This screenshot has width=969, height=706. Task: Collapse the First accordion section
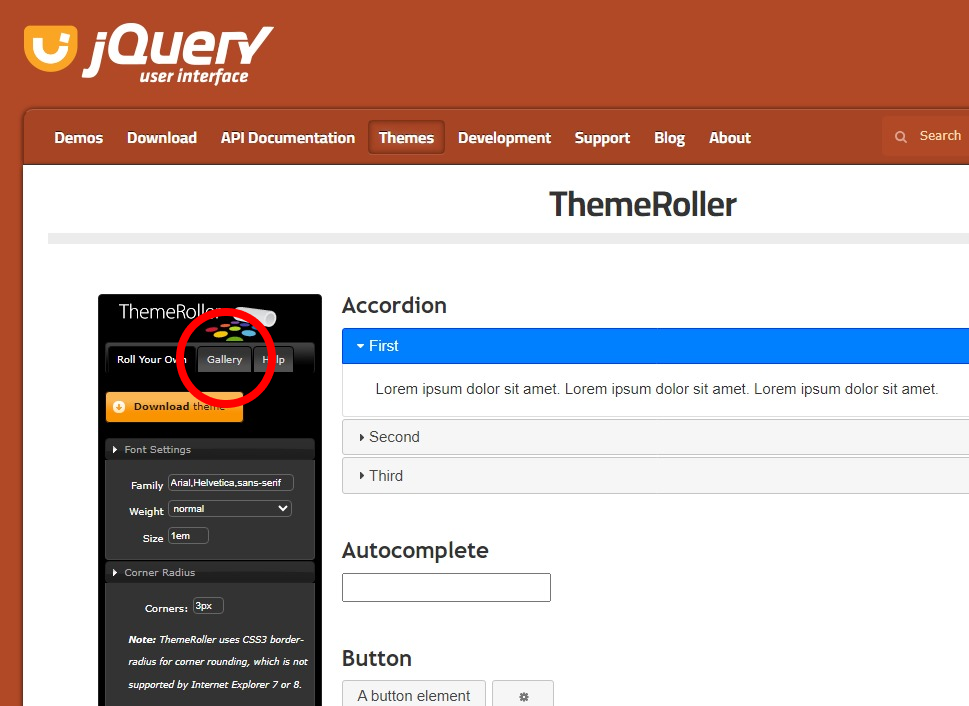pos(655,346)
